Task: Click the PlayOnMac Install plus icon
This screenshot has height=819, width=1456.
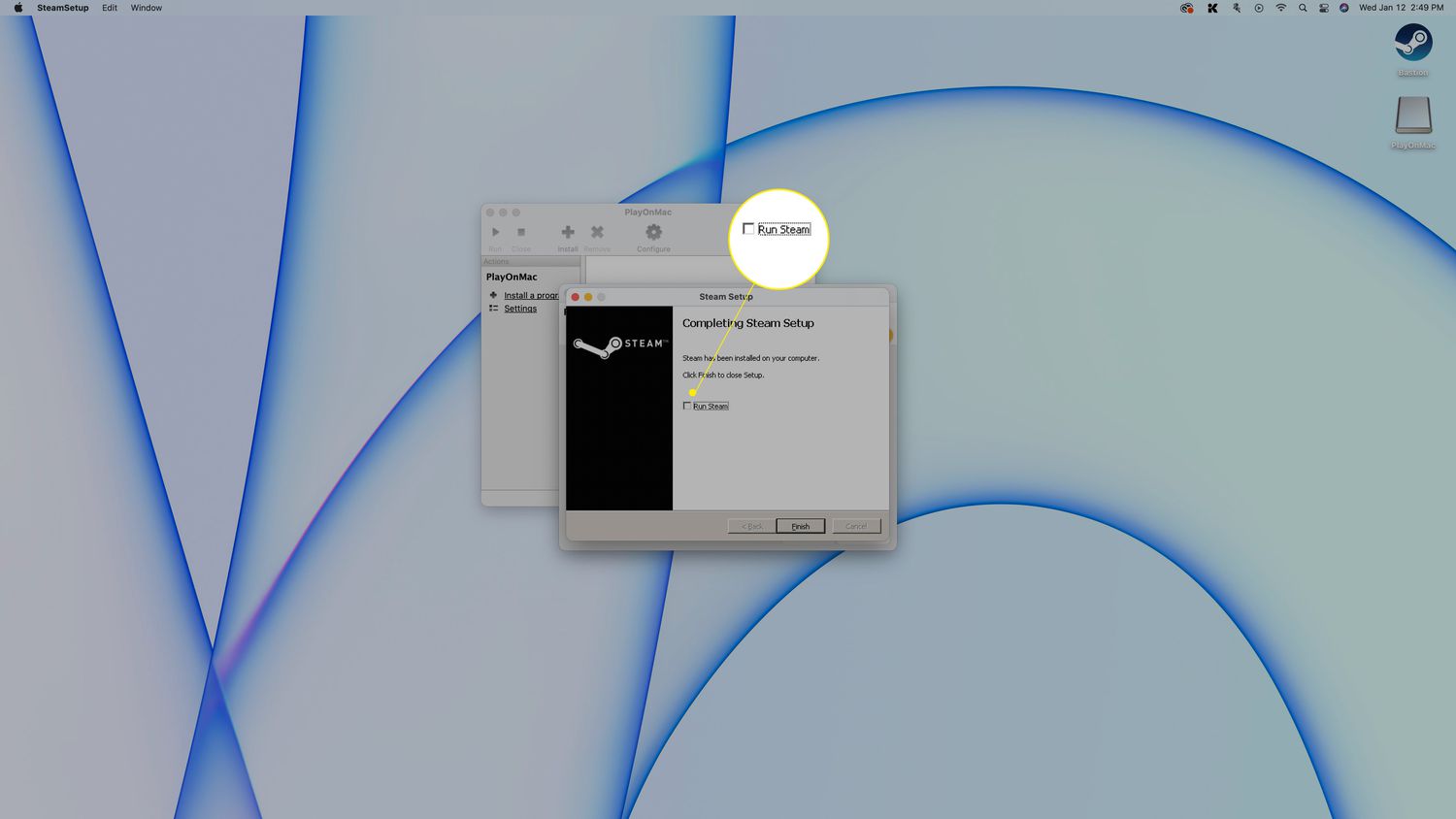Action: tap(568, 233)
